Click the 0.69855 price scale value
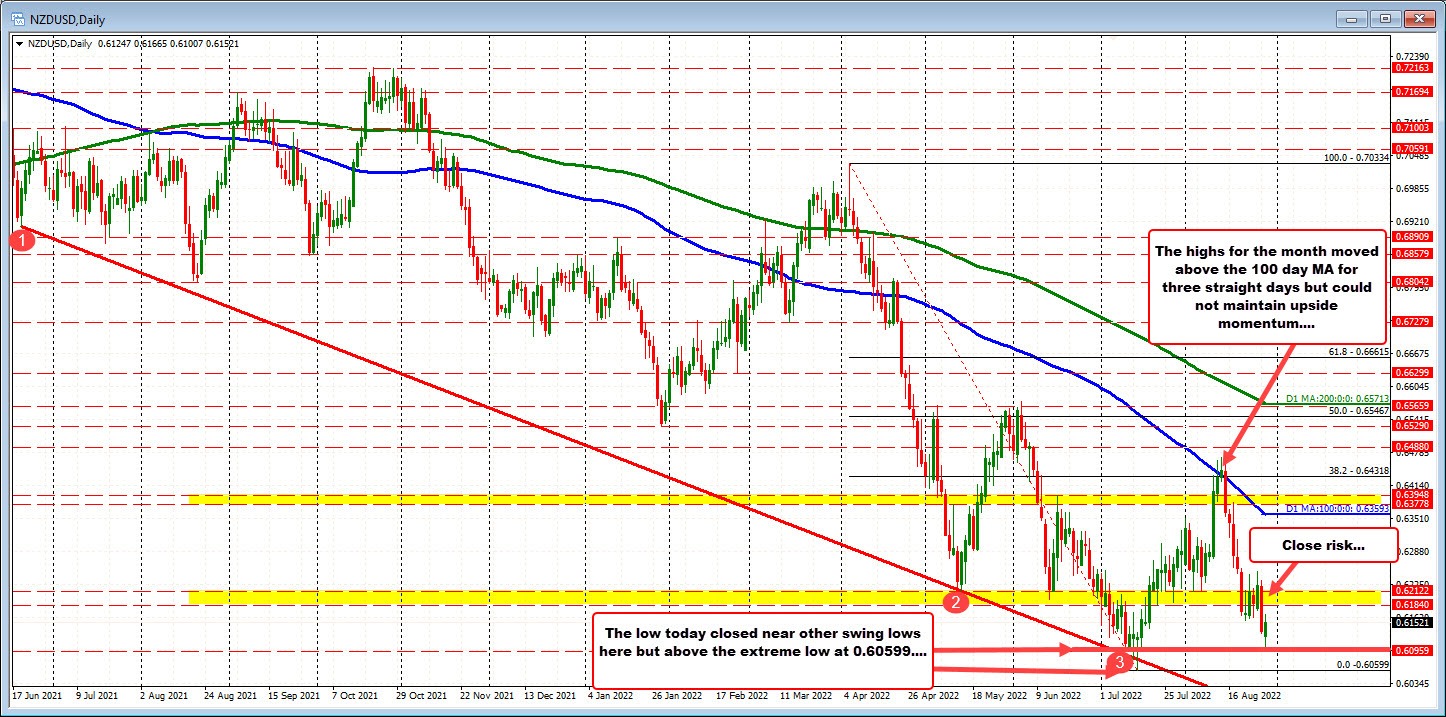The width and height of the screenshot is (1446, 717). [x=1411, y=188]
